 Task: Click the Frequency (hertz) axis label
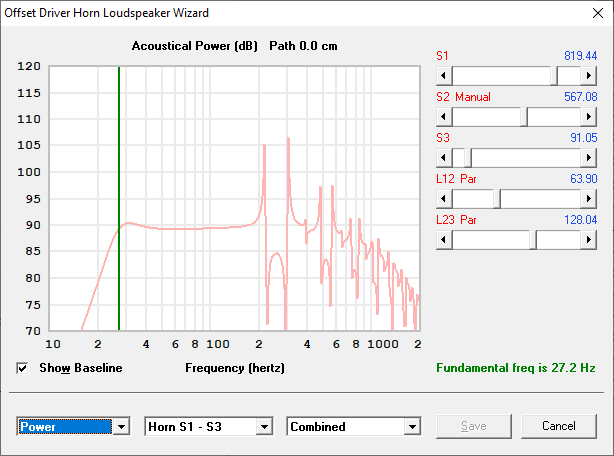point(235,368)
